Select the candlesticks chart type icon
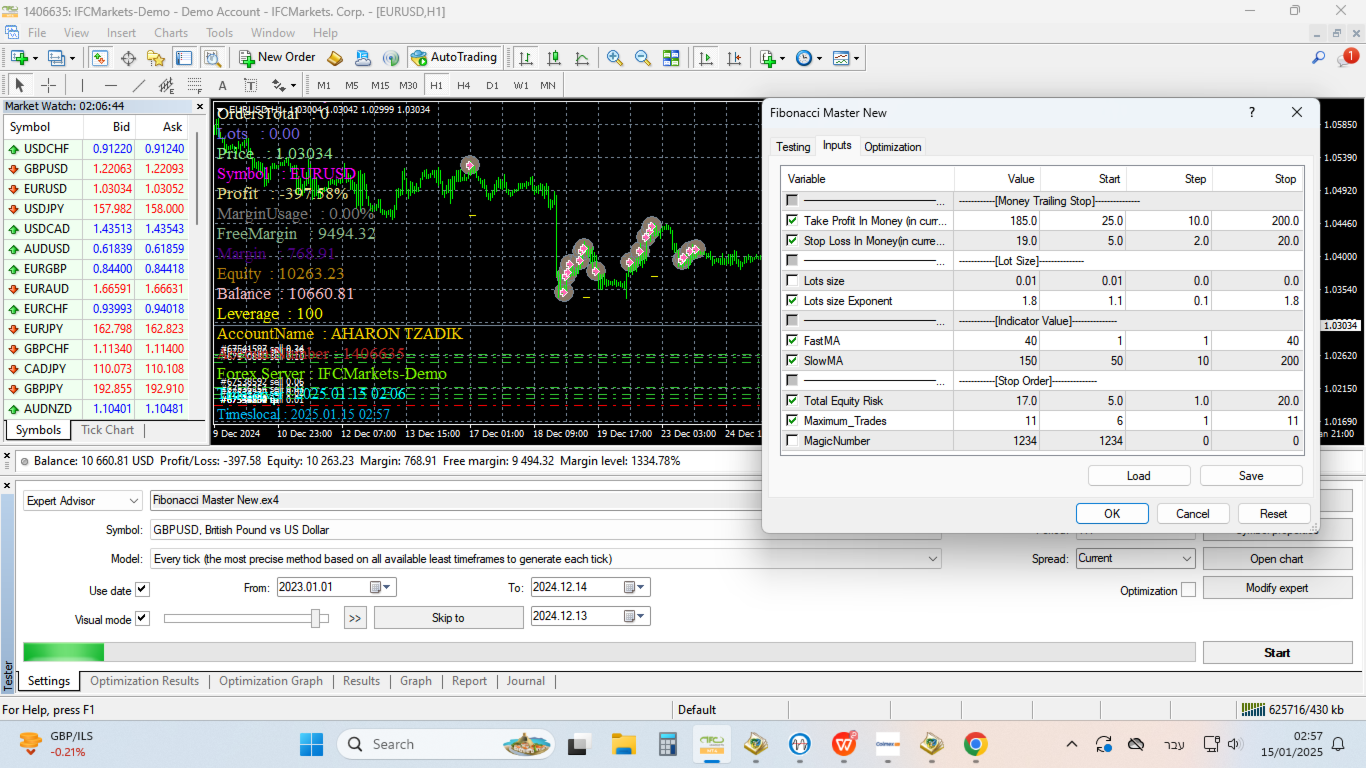Screen dimensions: 1366x768 point(553,58)
